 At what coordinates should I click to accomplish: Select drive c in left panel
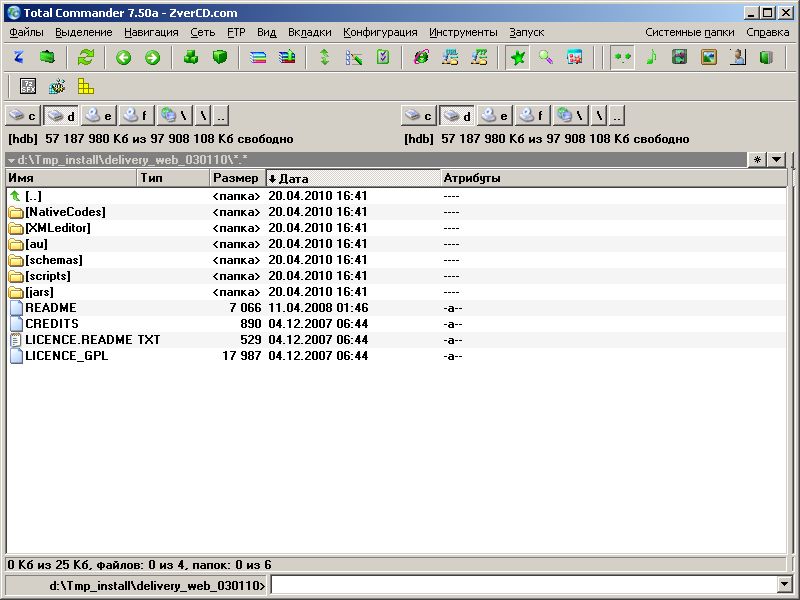click(23, 116)
